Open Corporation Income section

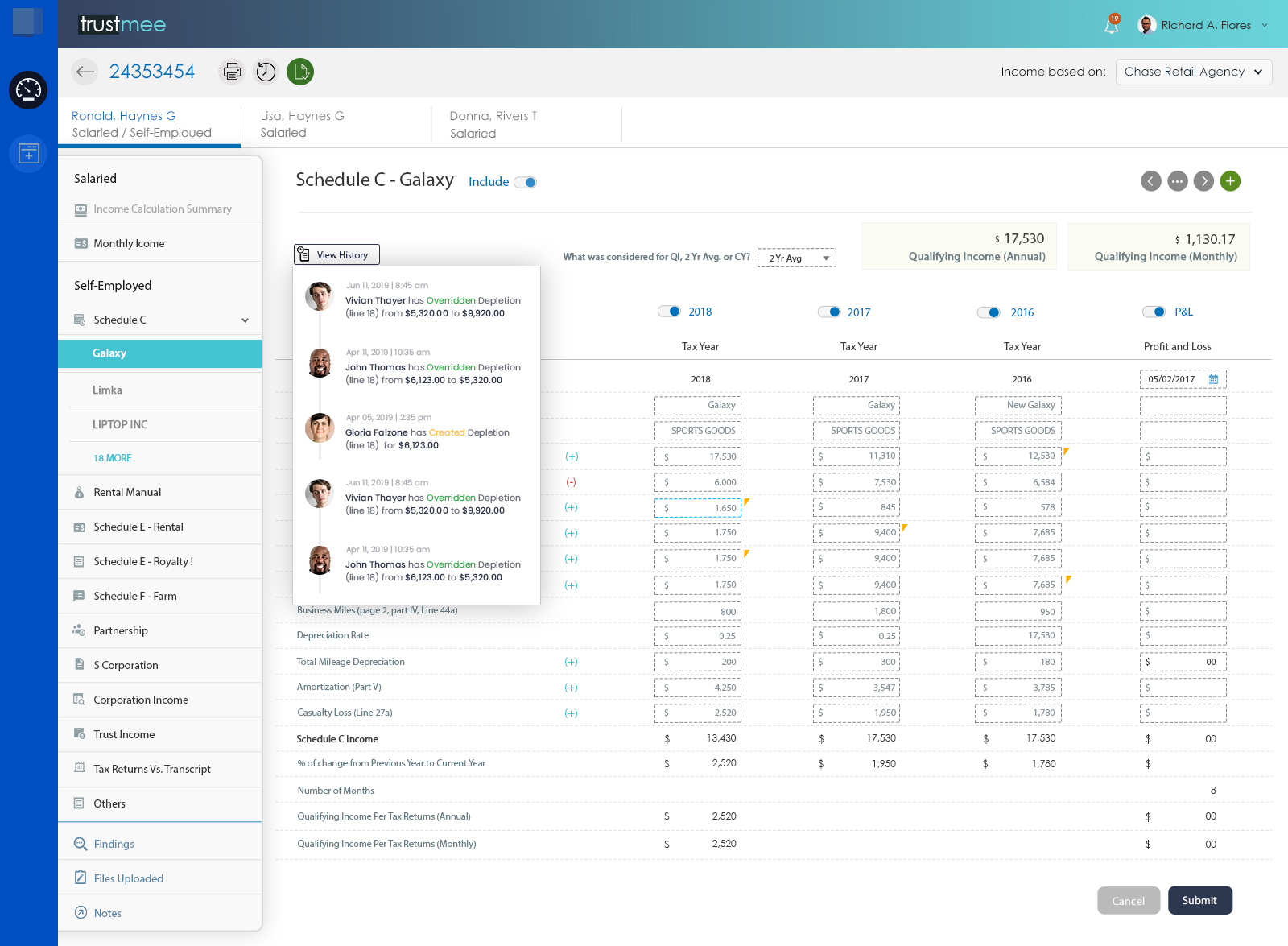pyautogui.click(x=159, y=700)
